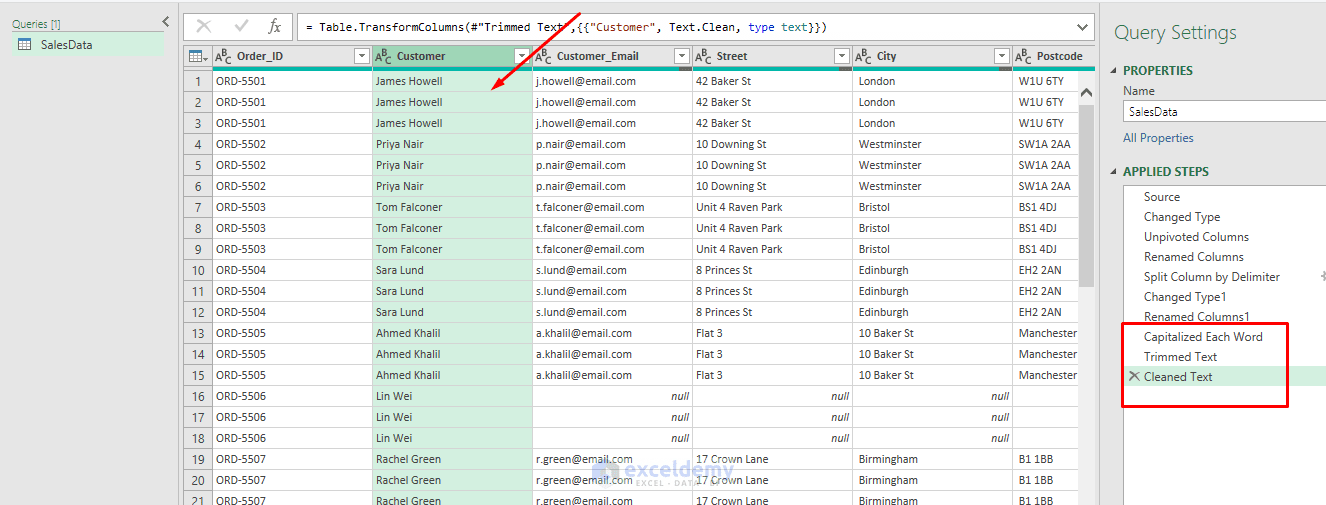The width and height of the screenshot is (1326, 505).
Task: Select row number 1 header
Action: click(x=198, y=81)
